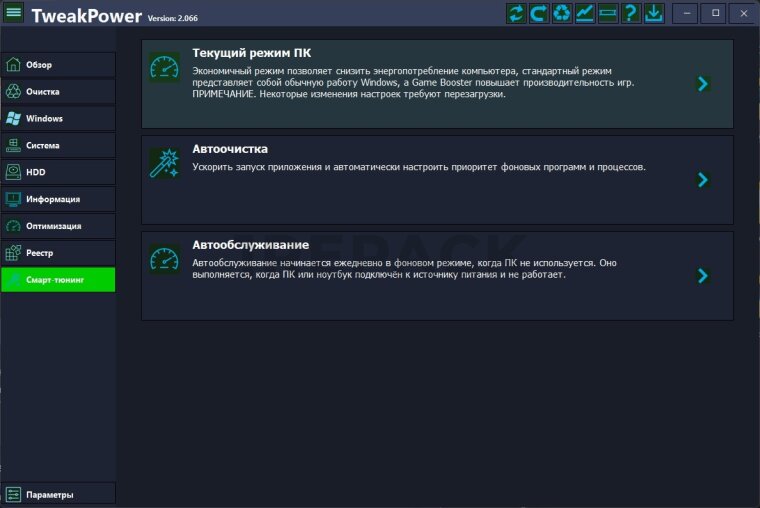Open help via the question mark icon
The height and width of the screenshot is (508, 760).
point(631,13)
